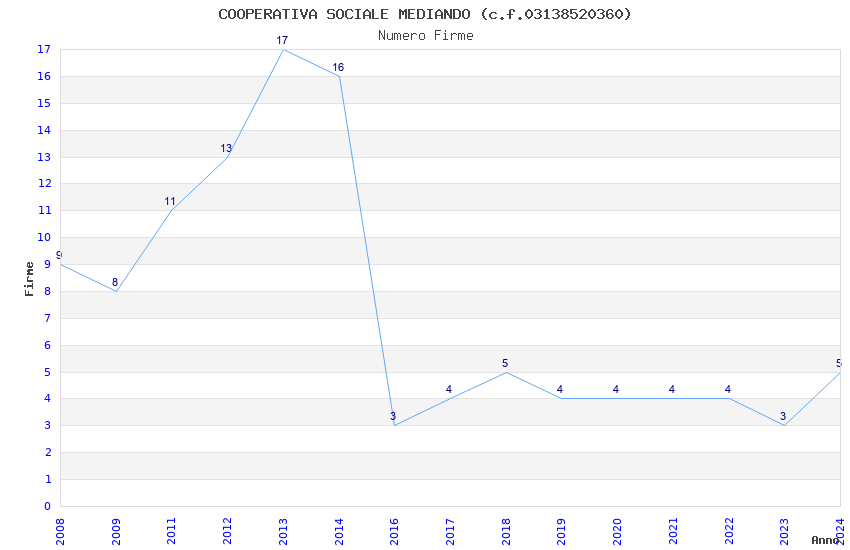Click the y-axis tick value 10
The width and height of the screenshot is (850, 550).
click(44, 237)
